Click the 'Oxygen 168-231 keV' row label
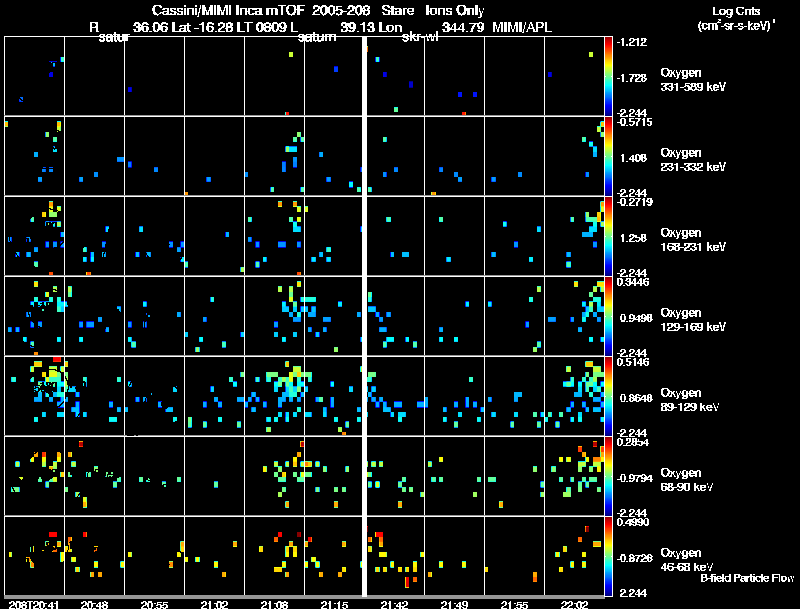The width and height of the screenshot is (800, 609). 692,240
